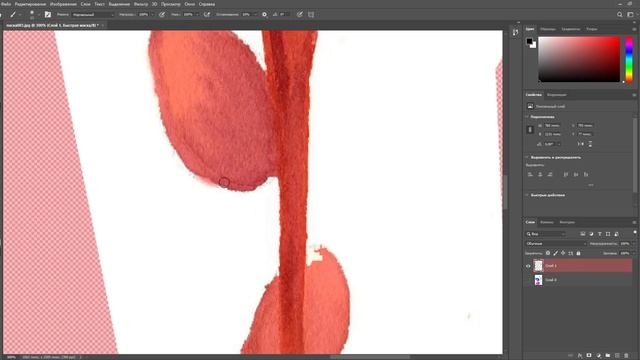Lock all padlock icon
This screenshot has height=360, width=640.
tap(578, 253)
